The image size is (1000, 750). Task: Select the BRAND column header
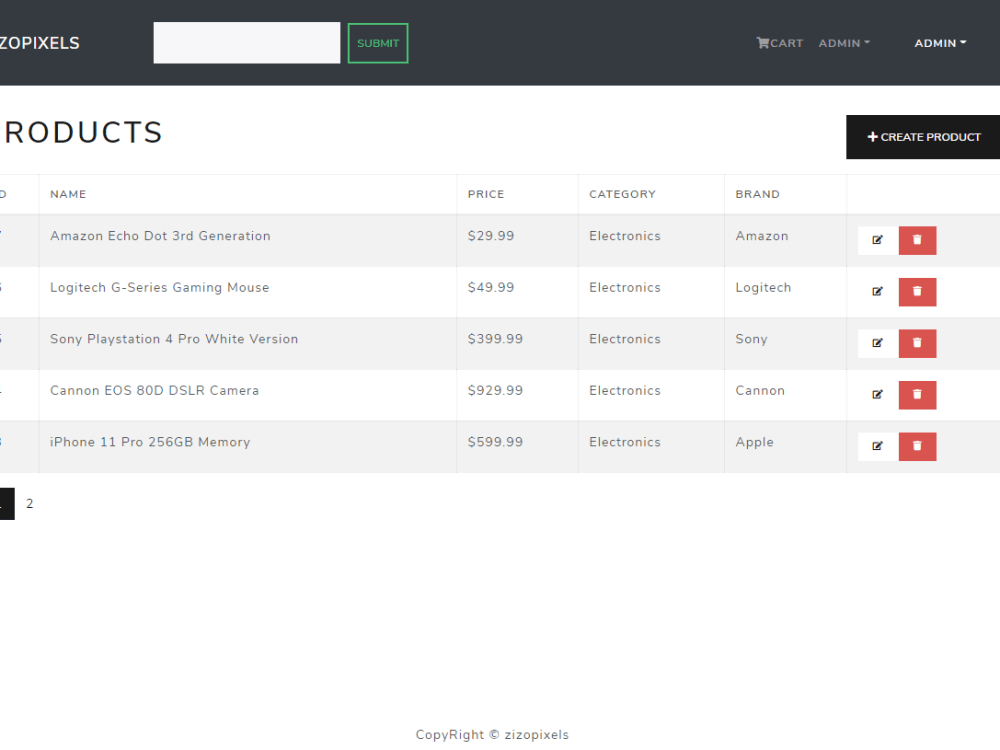pyautogui.click(x=757, y=195)
